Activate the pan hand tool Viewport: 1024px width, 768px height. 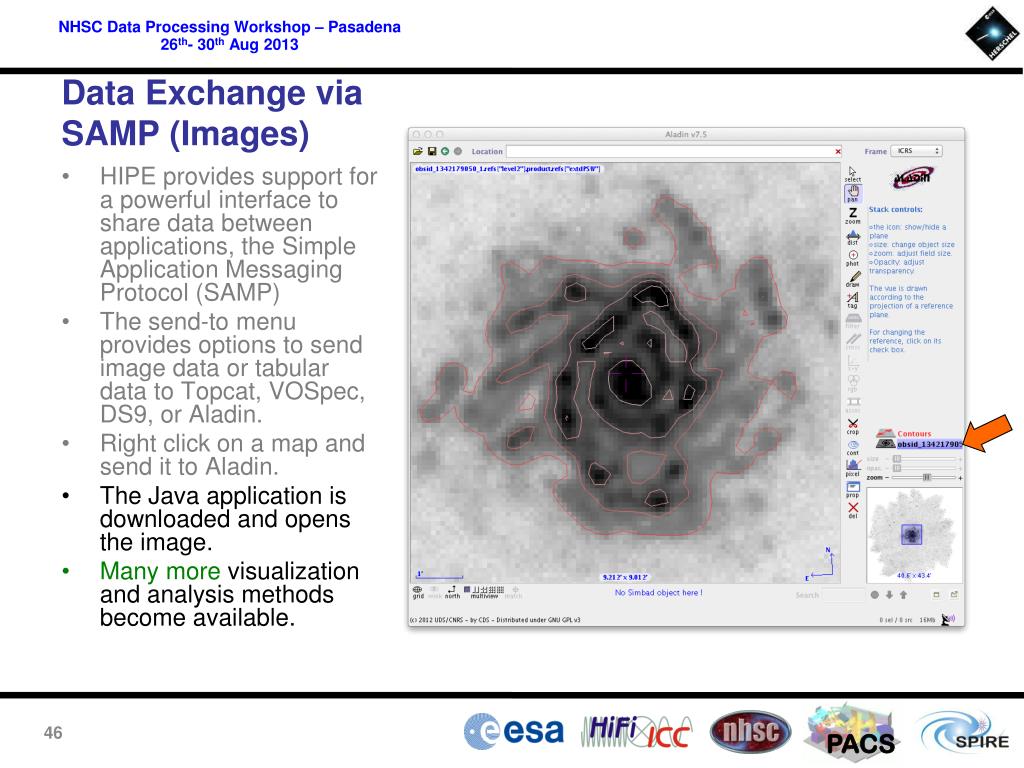click(x=853, y=193)
